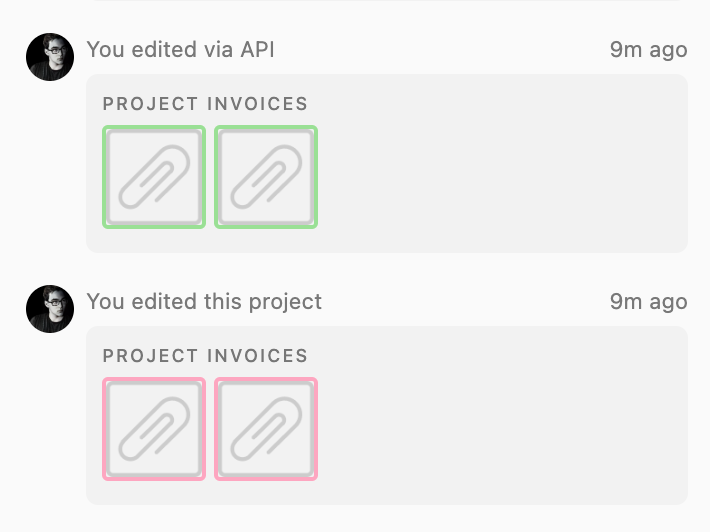Open first green-bordered attachment in API edit
This screenshot has width=710, height=532.
pyautogui.click(x=154, y=177)
